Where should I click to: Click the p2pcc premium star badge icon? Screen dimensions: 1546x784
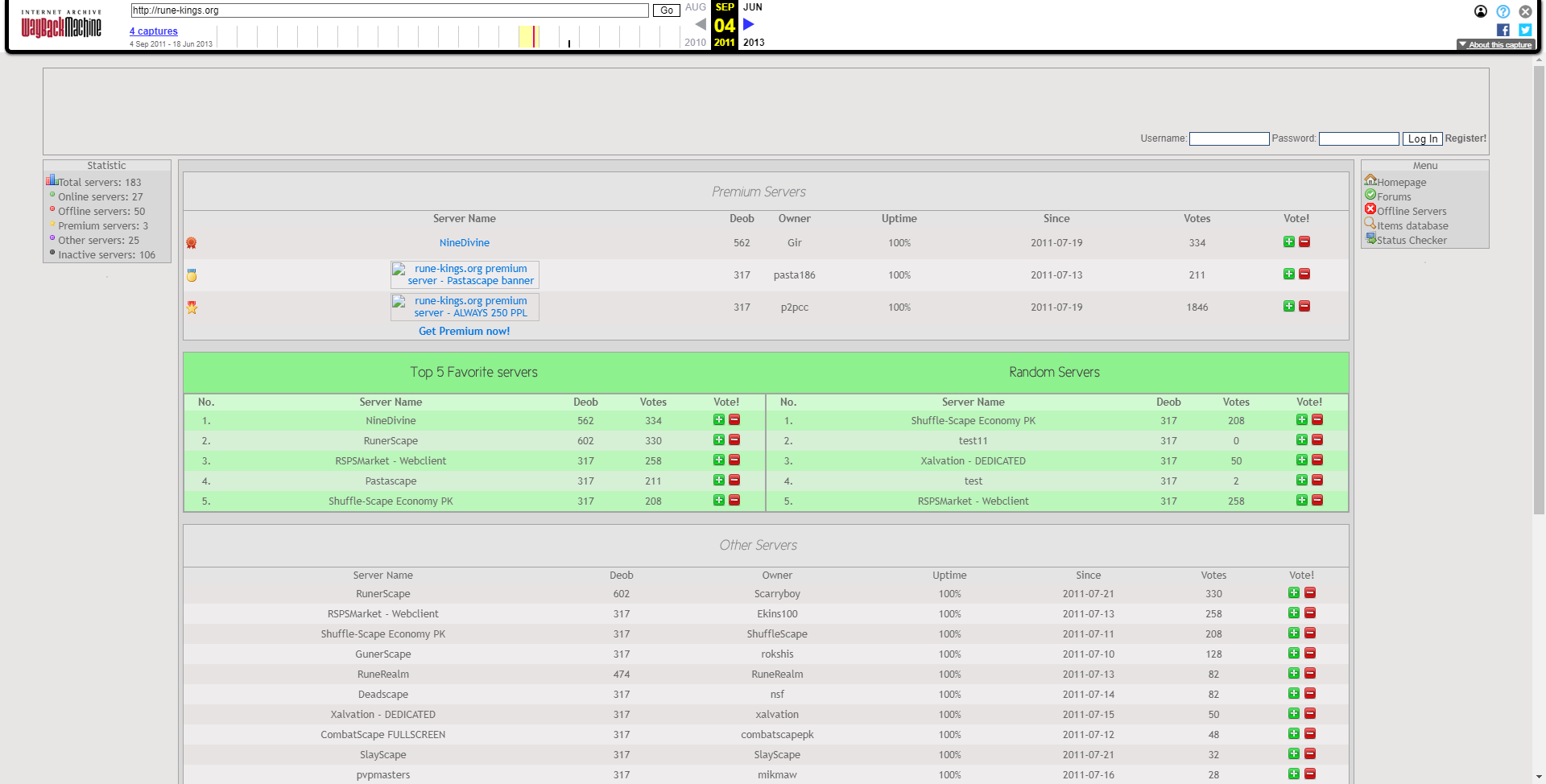tap(192, 307)
